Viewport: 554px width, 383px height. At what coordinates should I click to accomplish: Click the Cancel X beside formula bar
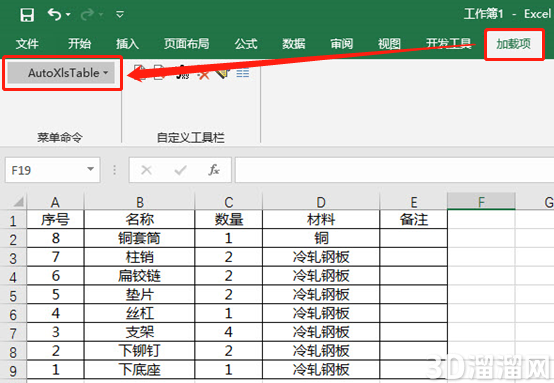click(x=146, y=170)
